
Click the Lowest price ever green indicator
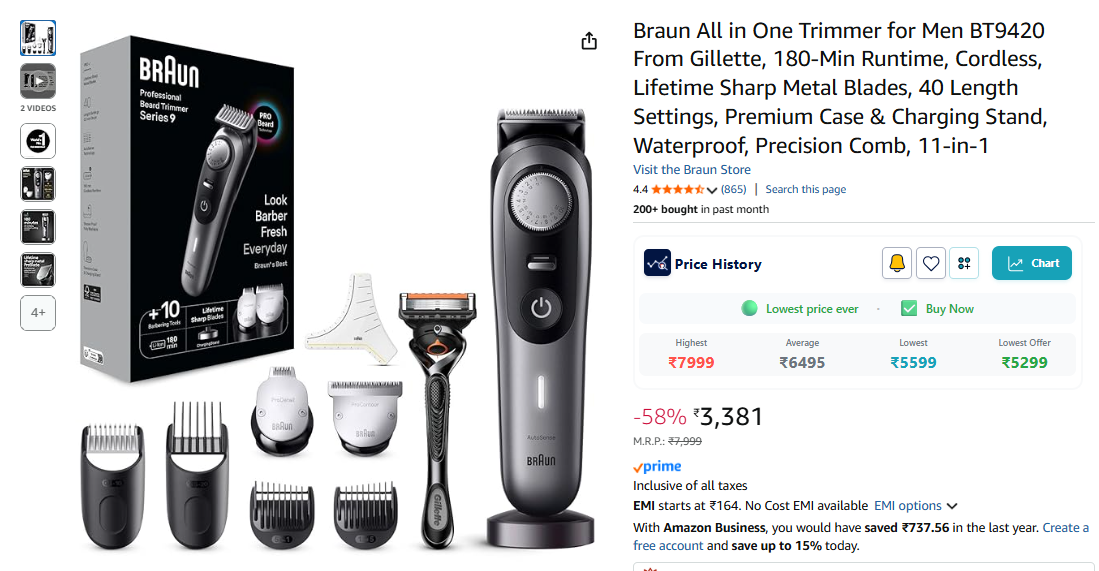tap(749, 309)
